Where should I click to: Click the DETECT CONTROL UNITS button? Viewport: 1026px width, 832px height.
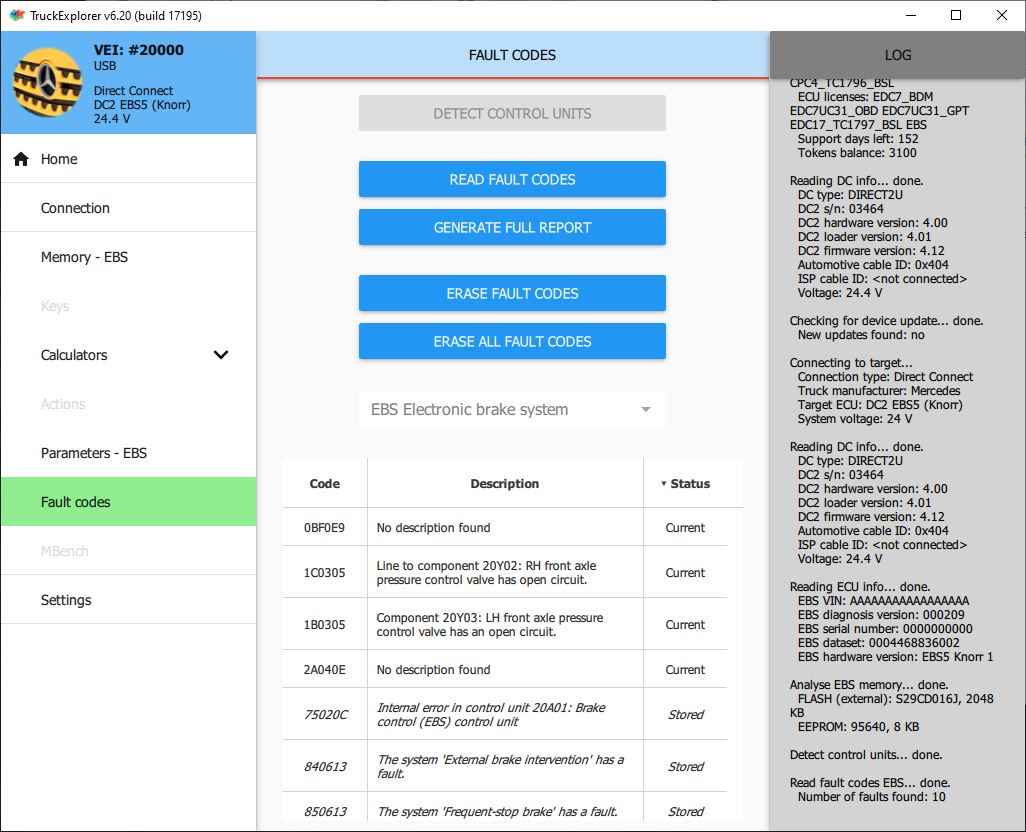(x=512, y=113)
